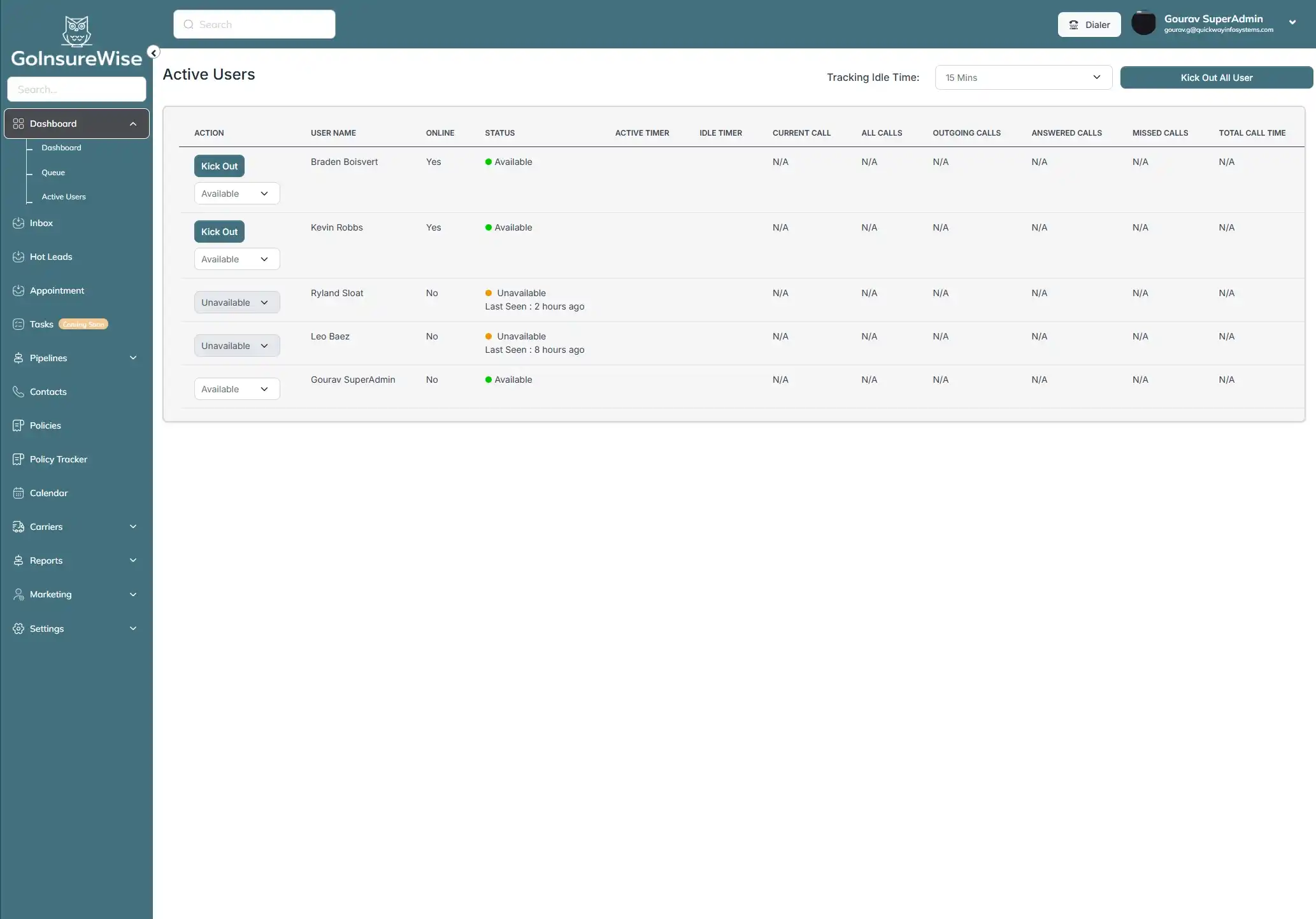1316x919 pixels.
Task: Click the TOTAL CALL TIME column header
Action: [x=1252, y=133]
